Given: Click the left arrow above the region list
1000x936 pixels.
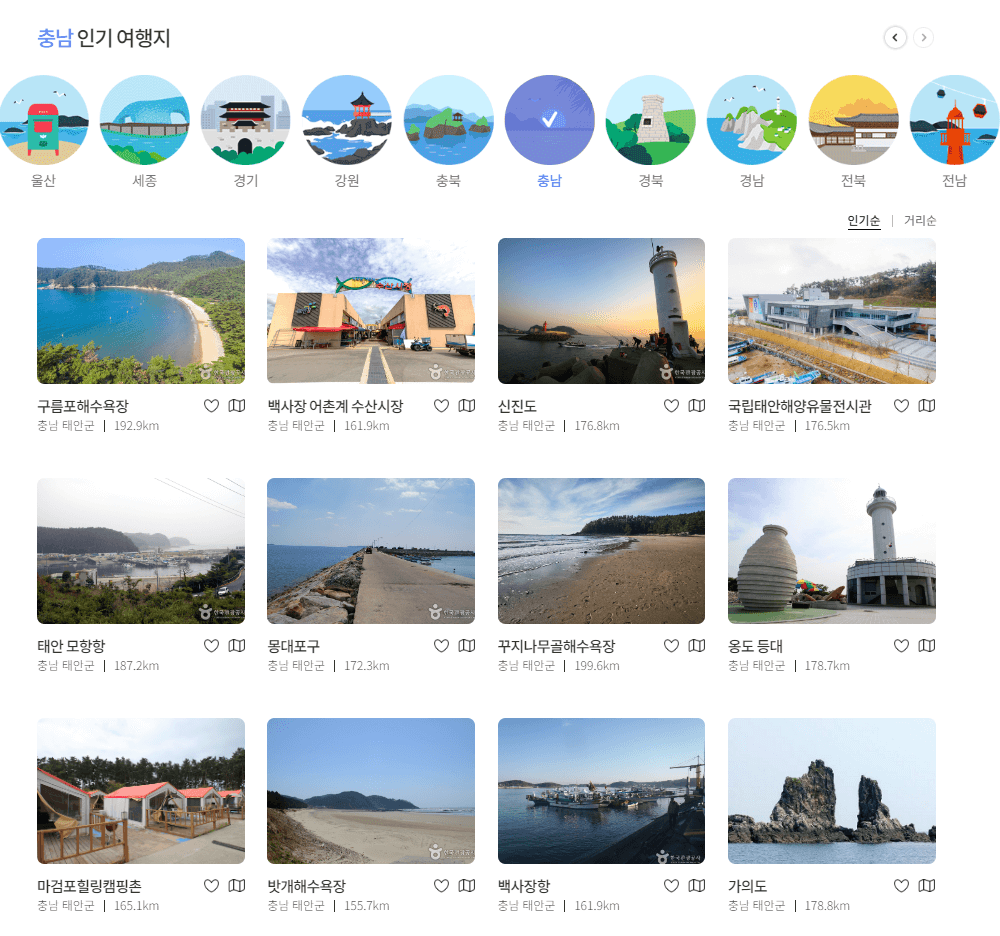Looking at the screenshot, I should pos(895,37).
